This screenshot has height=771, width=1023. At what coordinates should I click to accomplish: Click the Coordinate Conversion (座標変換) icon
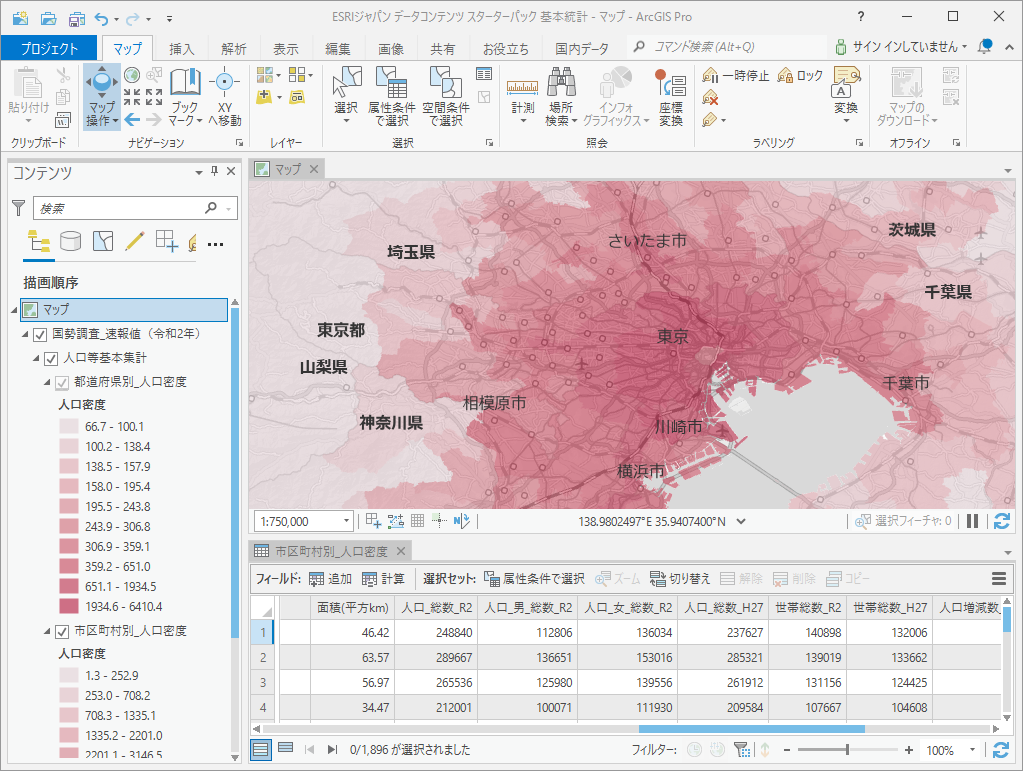[x=670, y=85]
